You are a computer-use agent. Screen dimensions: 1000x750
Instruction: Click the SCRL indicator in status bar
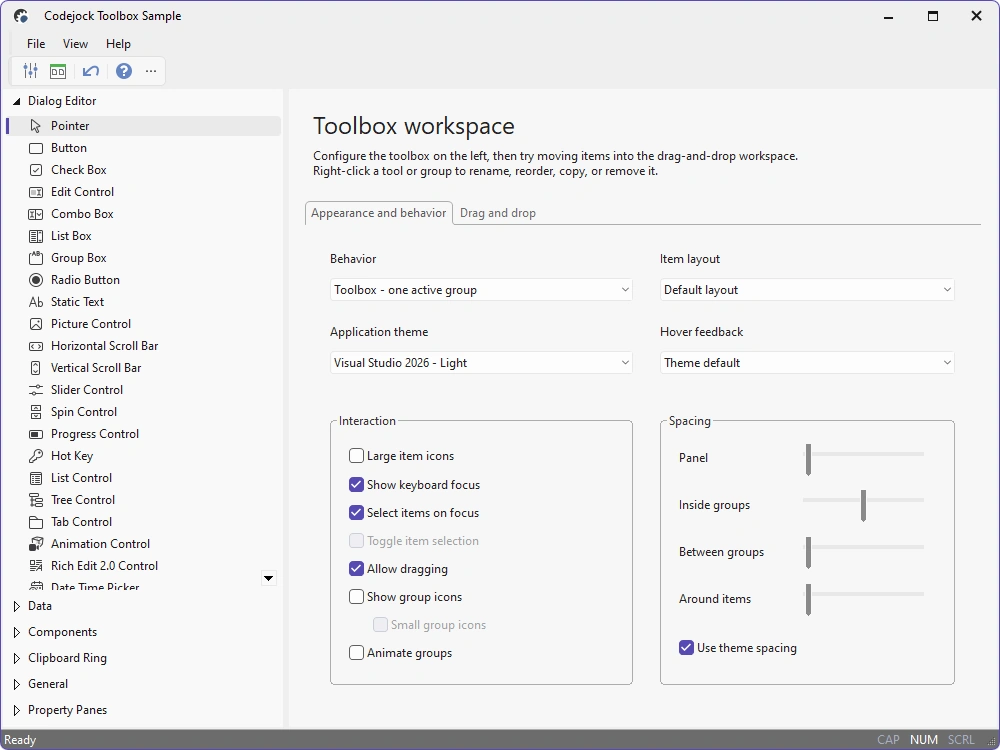961,740
